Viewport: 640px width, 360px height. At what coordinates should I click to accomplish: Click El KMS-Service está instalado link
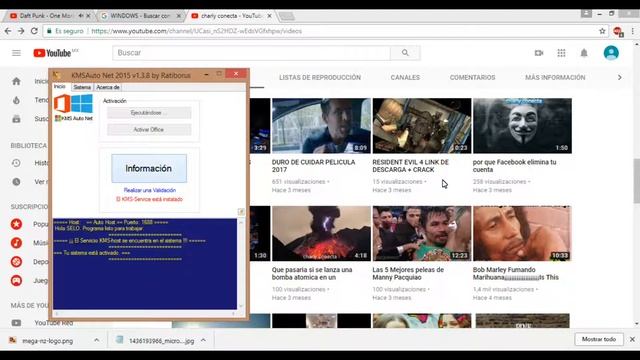[149, 199]
